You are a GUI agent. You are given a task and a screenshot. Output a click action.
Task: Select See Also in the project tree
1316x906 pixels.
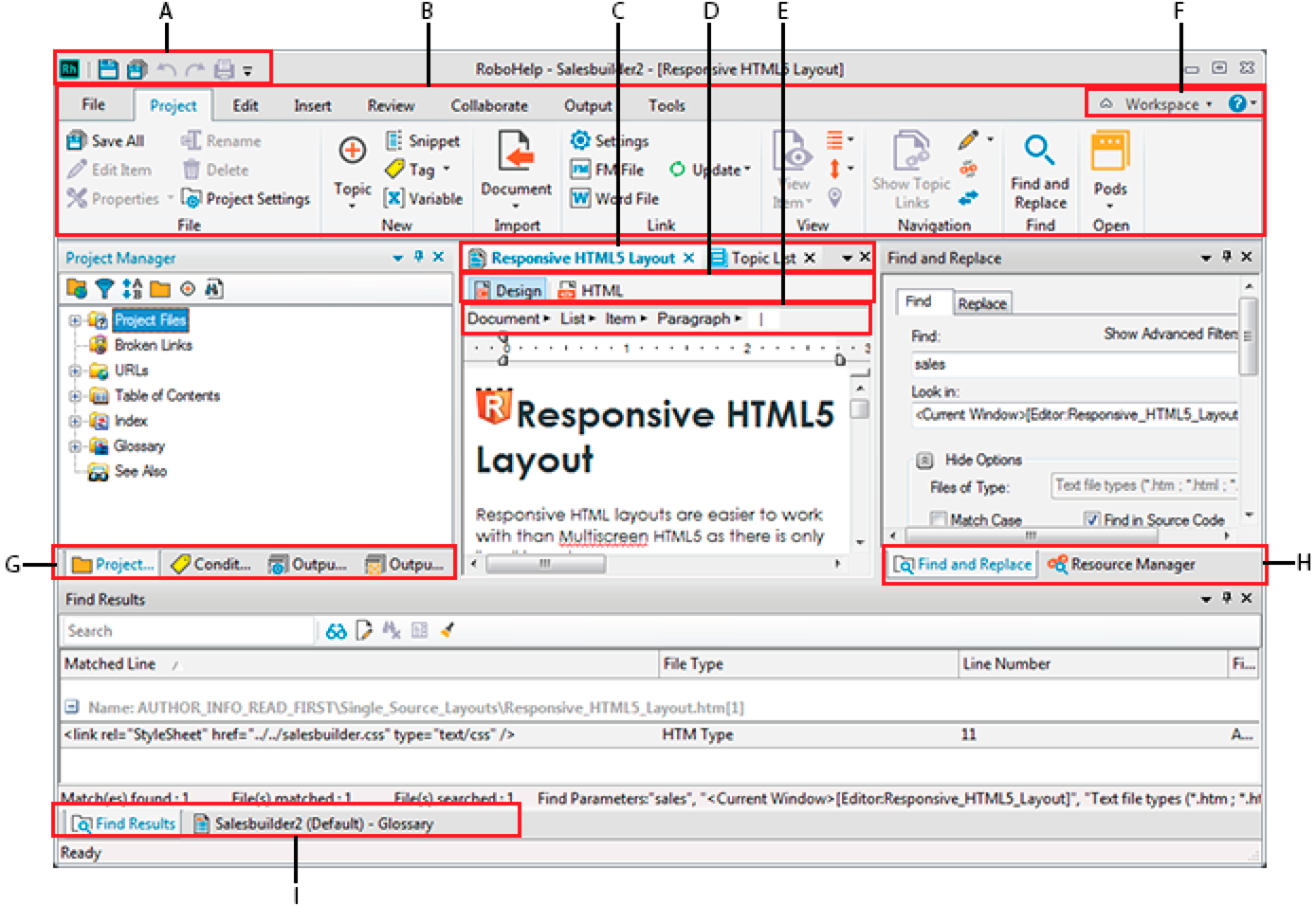point(139,471)
